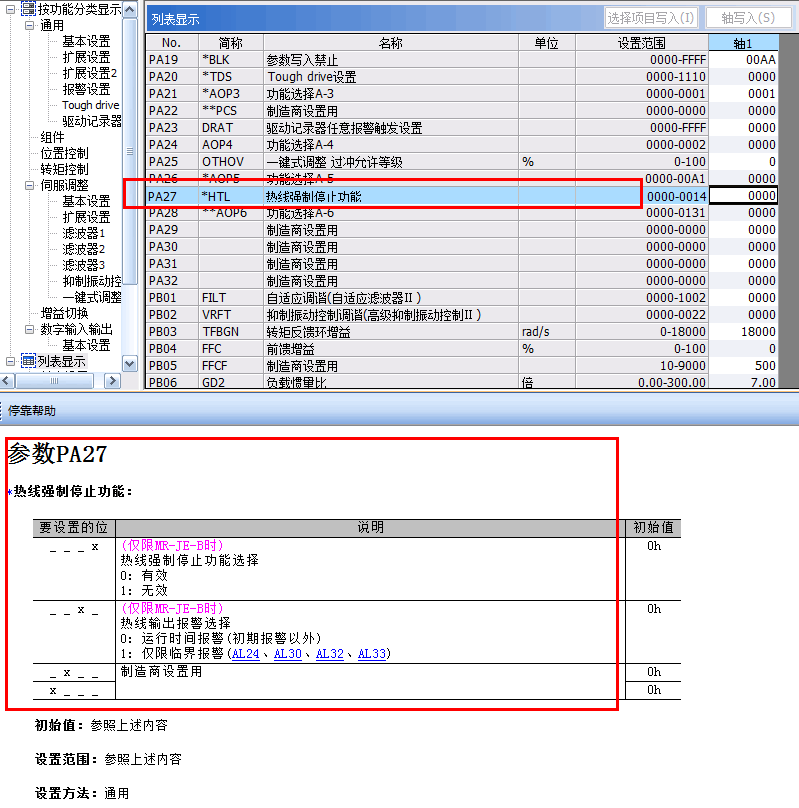The height and width of the screenshot is (808, 799).
Task: Click the 按功能分类显示 tree root icon
Action: pyautogui.click(x=28, y=9)
